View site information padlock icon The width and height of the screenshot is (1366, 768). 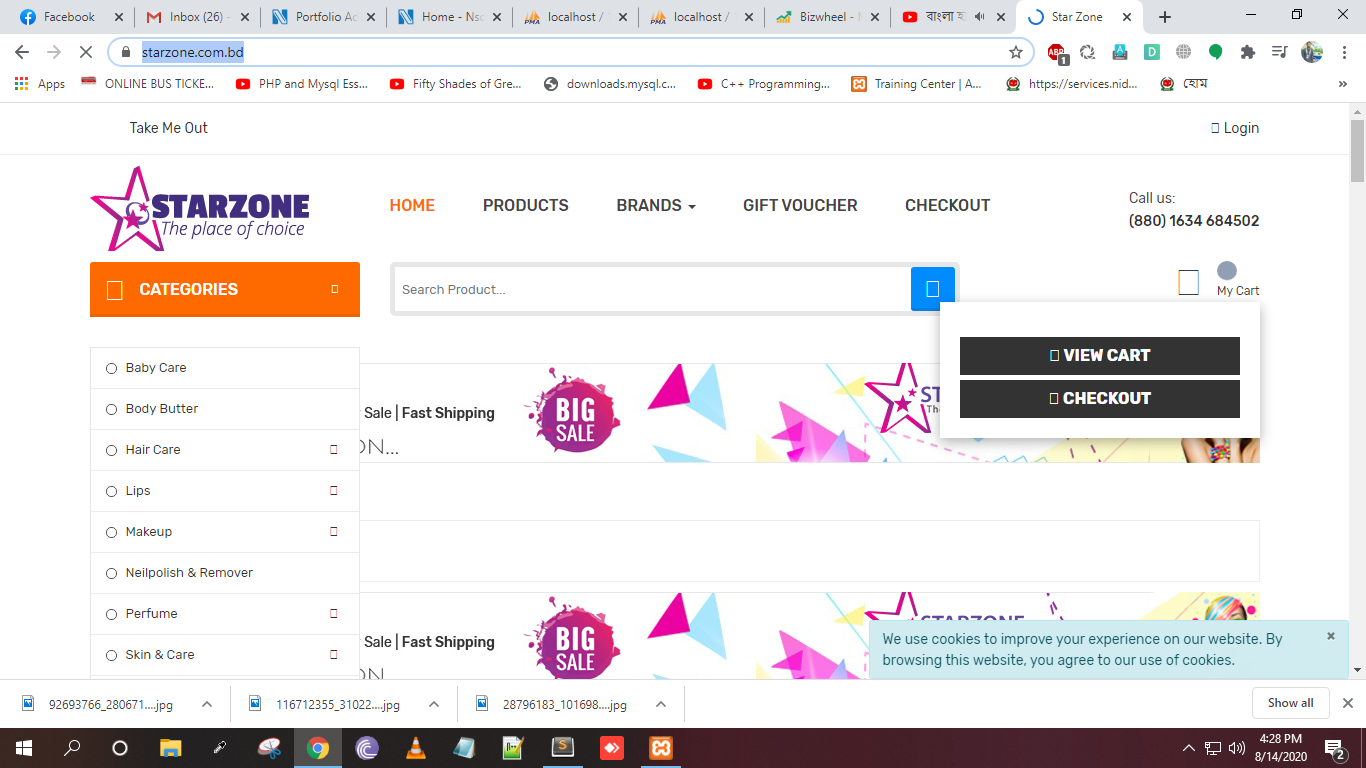125,52
